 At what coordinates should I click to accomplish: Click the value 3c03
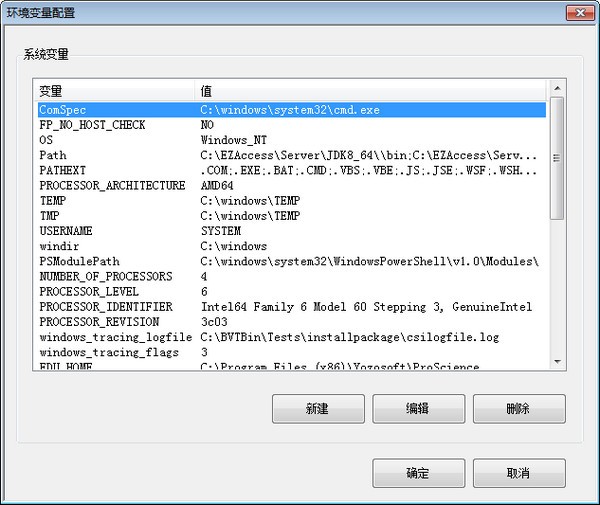click(214, 322)
